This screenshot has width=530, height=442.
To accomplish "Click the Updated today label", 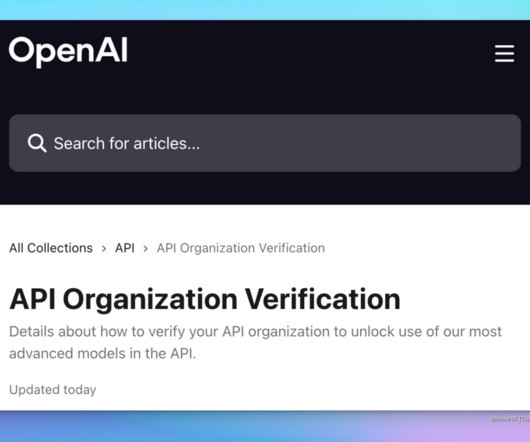I will tap(53, 390).
